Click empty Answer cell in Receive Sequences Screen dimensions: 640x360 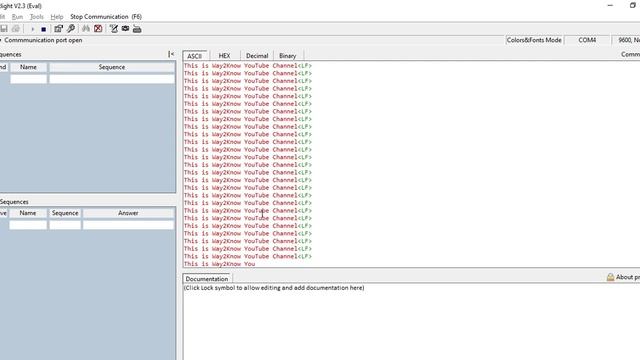pyautogui.click(x=128, y=225)
